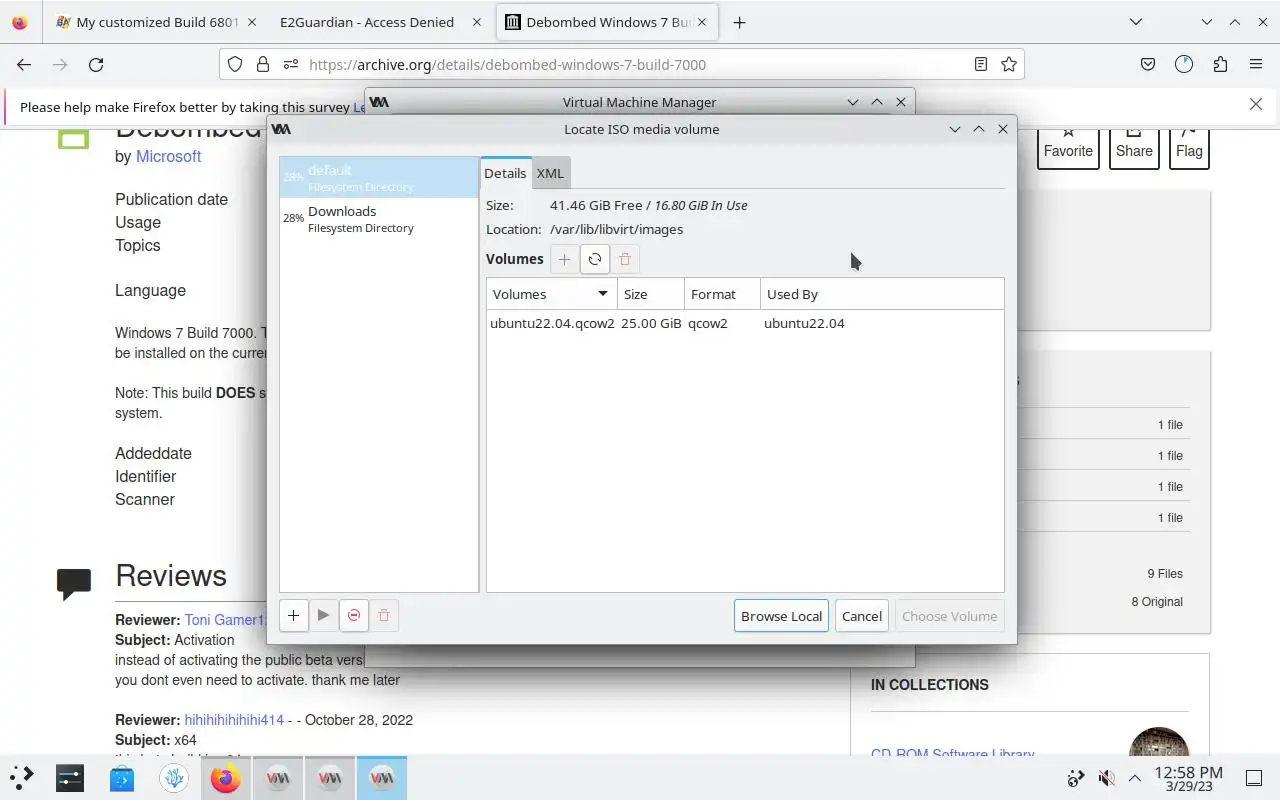1280x800 pixels.
Task: Click the Choose Volume button
Action: tap(950, 616)
